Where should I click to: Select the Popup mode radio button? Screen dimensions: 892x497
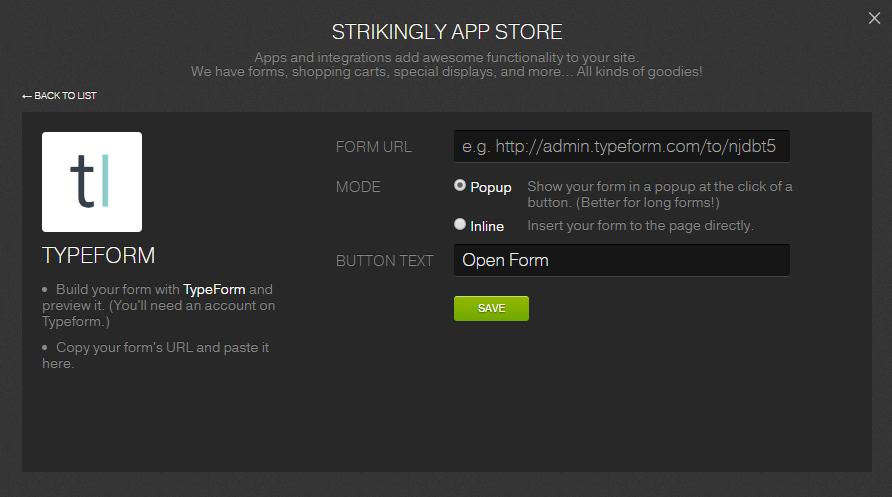[x=460, y=185]
